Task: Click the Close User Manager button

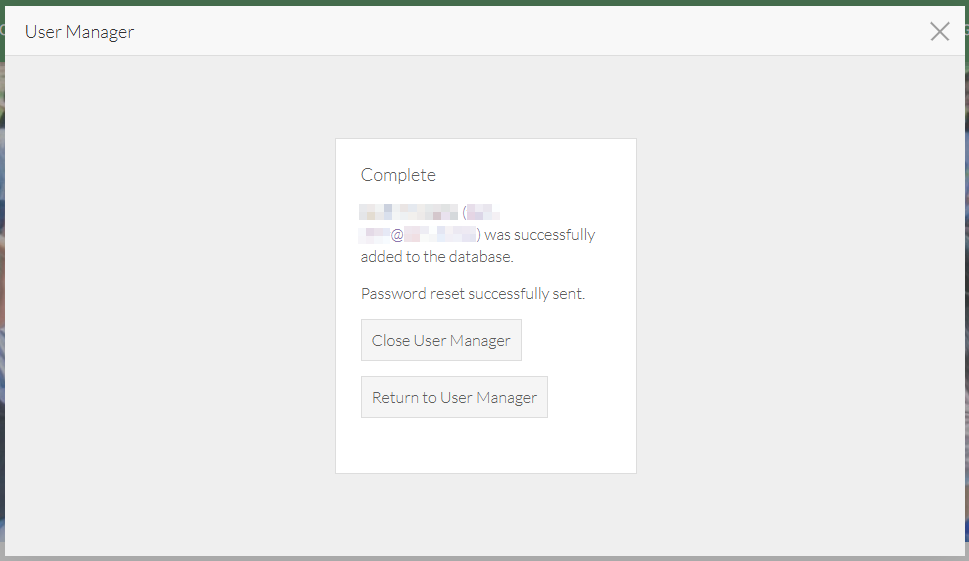Action: (441, 340)
